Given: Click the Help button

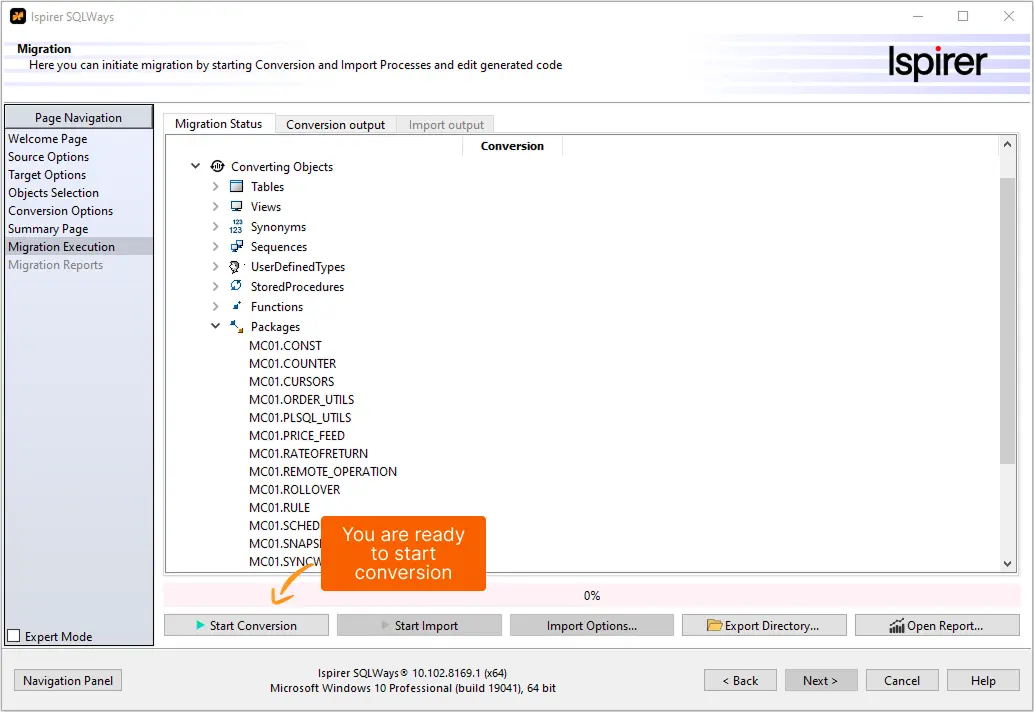Looking at the screenshot, I should click(x=983, y=680).
